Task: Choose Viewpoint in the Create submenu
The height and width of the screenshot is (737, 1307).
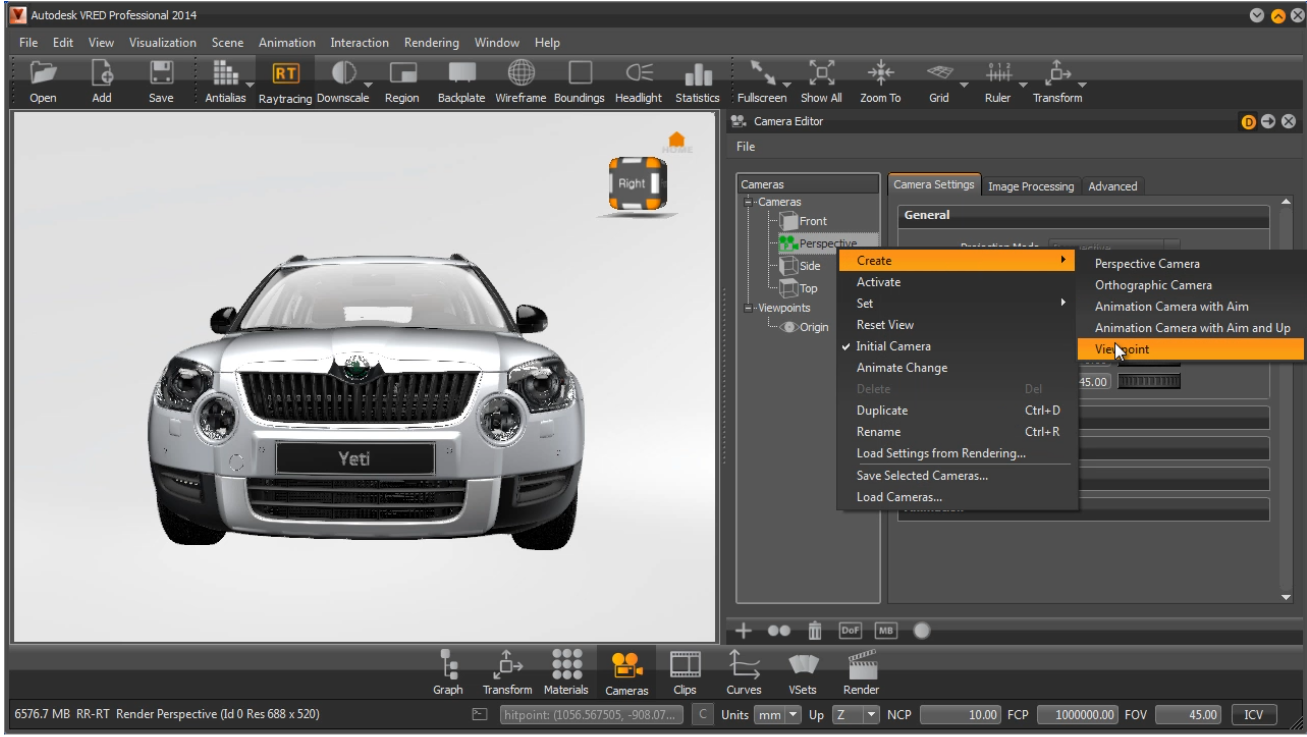Action: (1191, 349)
